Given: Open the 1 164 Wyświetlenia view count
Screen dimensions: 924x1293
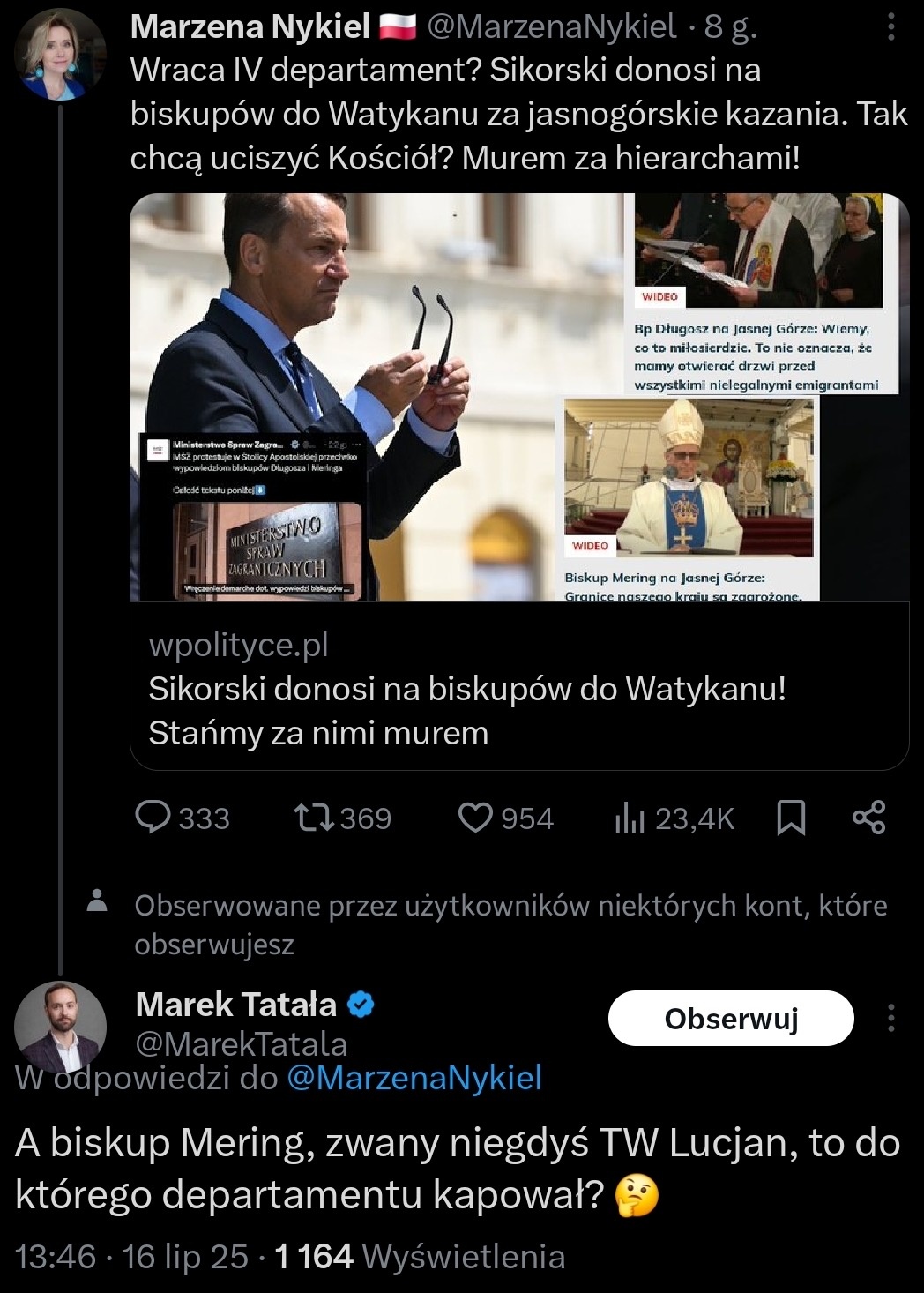Looking at the screenshot, I should coord(420,1256).
